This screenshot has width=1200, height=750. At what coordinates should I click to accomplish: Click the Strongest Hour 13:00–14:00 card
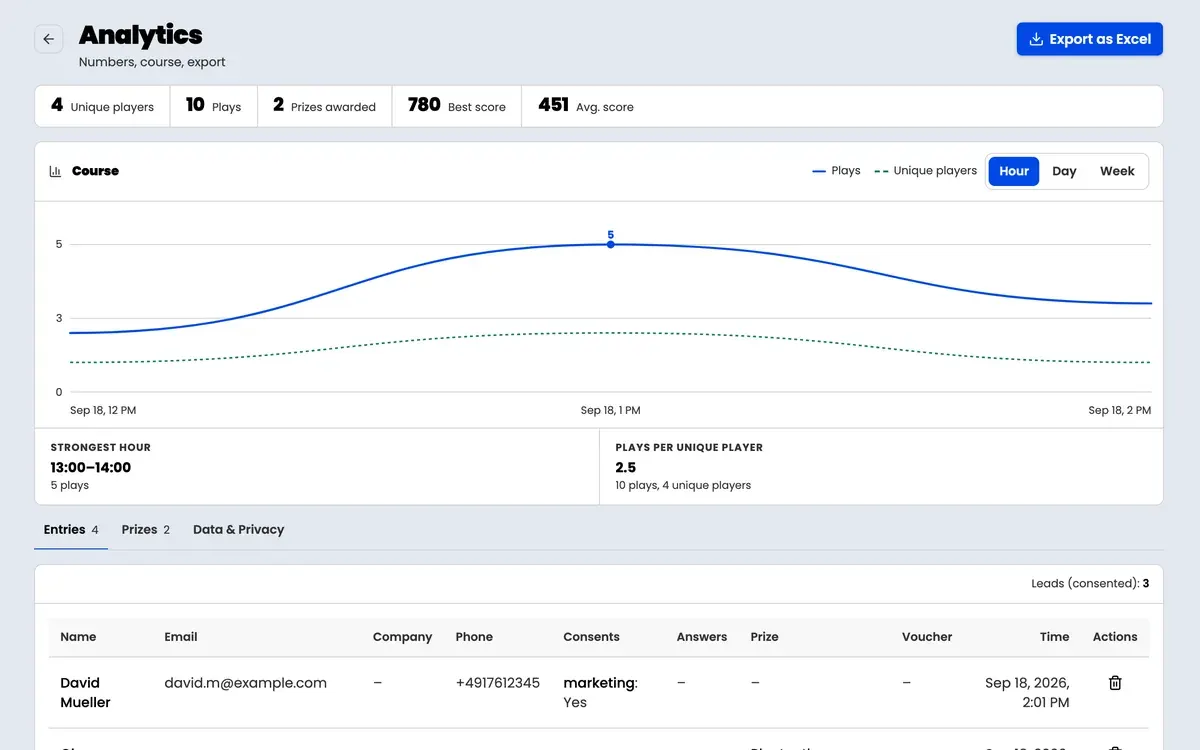pos(317,467)
